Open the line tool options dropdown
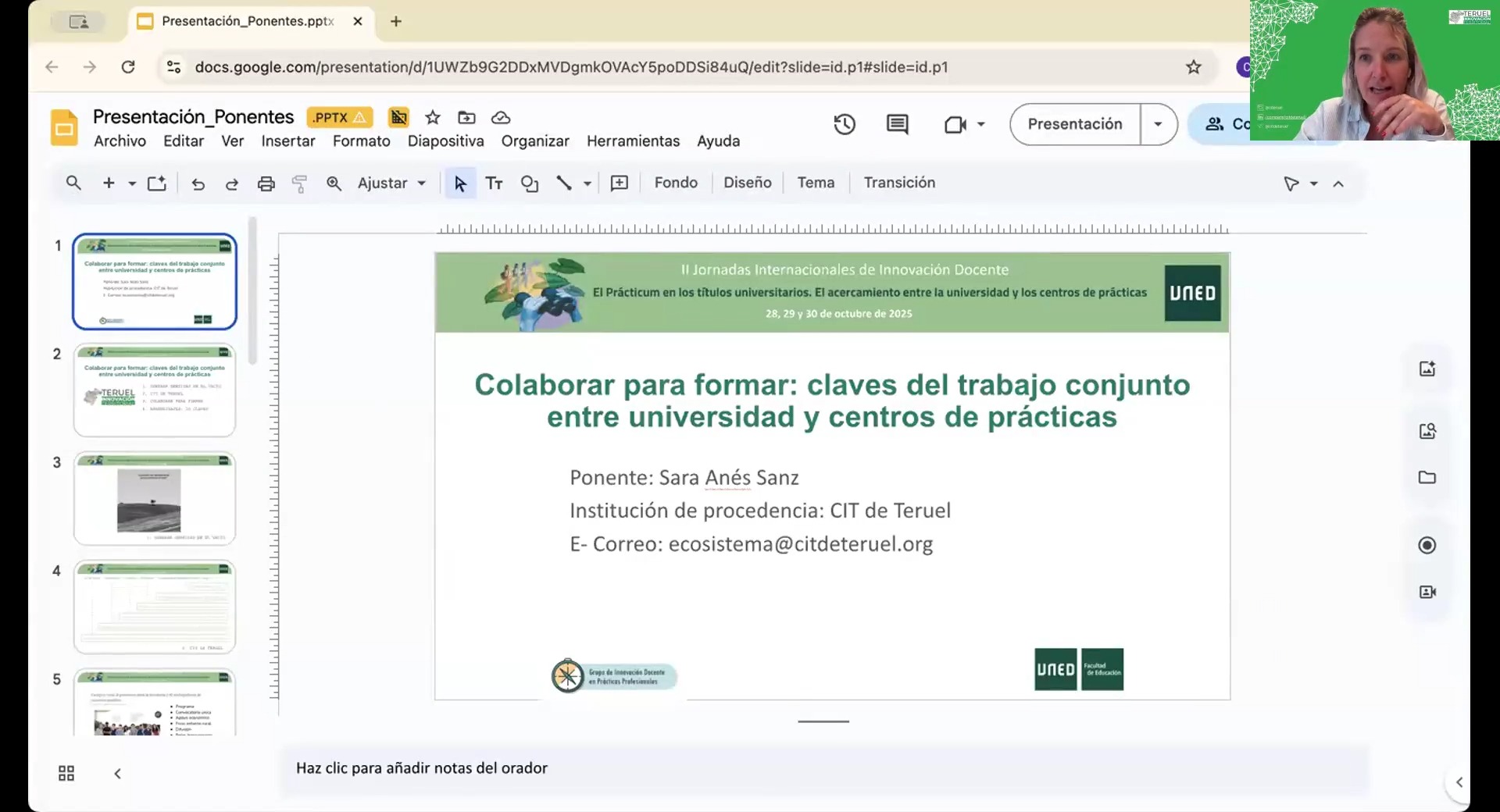Image resolution: width=1500 pixels, height=812 pixels. (x=587, y=183)
